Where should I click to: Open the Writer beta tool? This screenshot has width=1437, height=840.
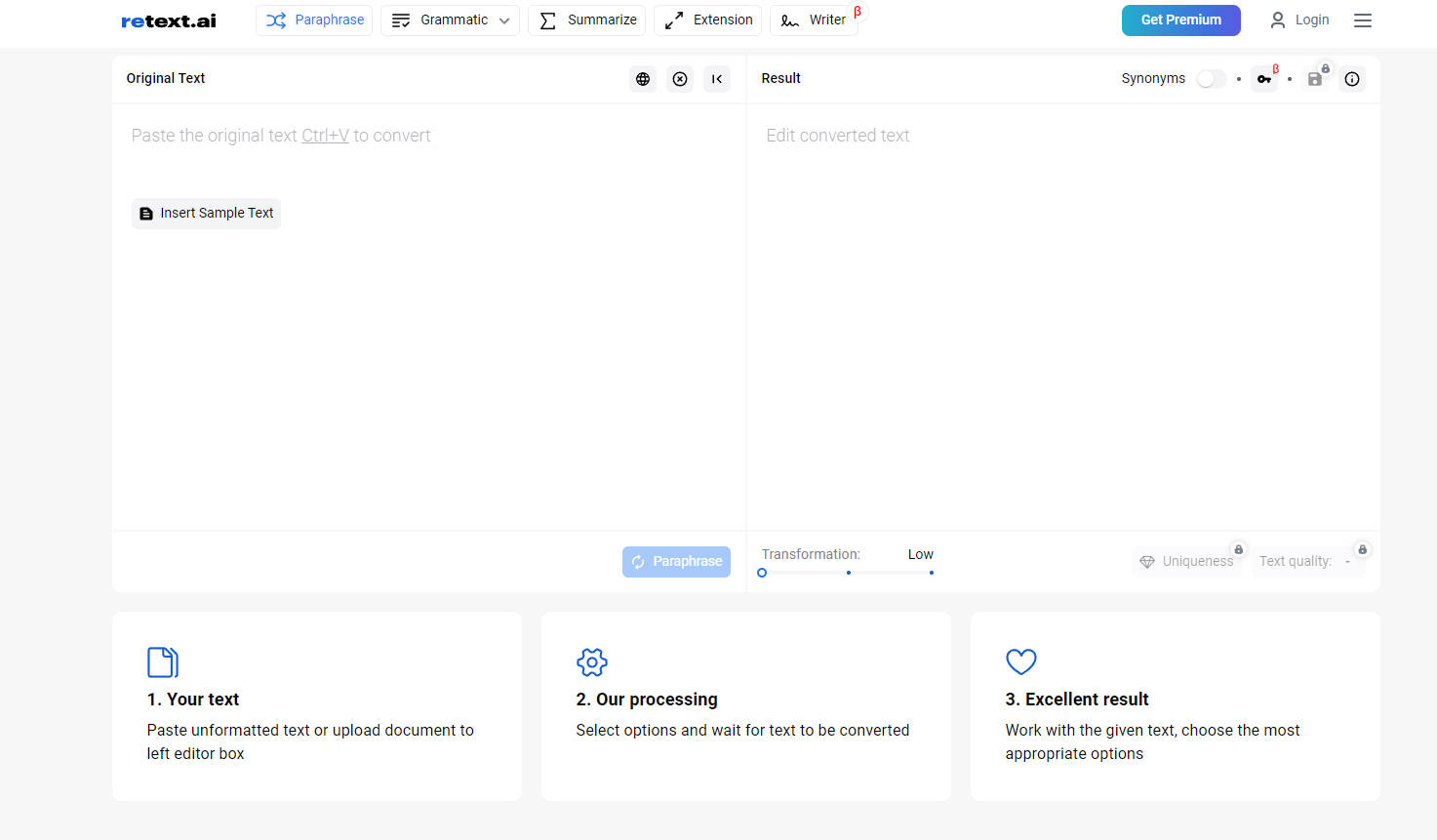[x=815, y=20]
